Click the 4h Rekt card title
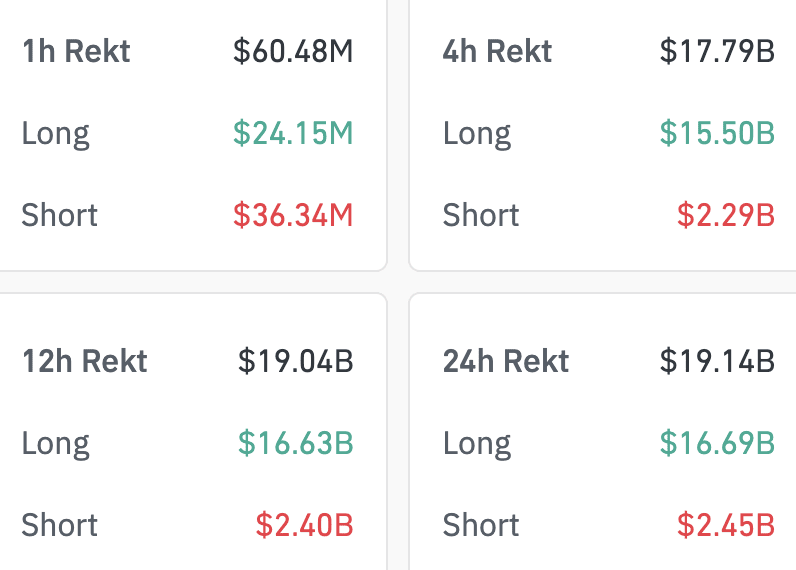The image size is (796, 570). (x=497, y=51)
